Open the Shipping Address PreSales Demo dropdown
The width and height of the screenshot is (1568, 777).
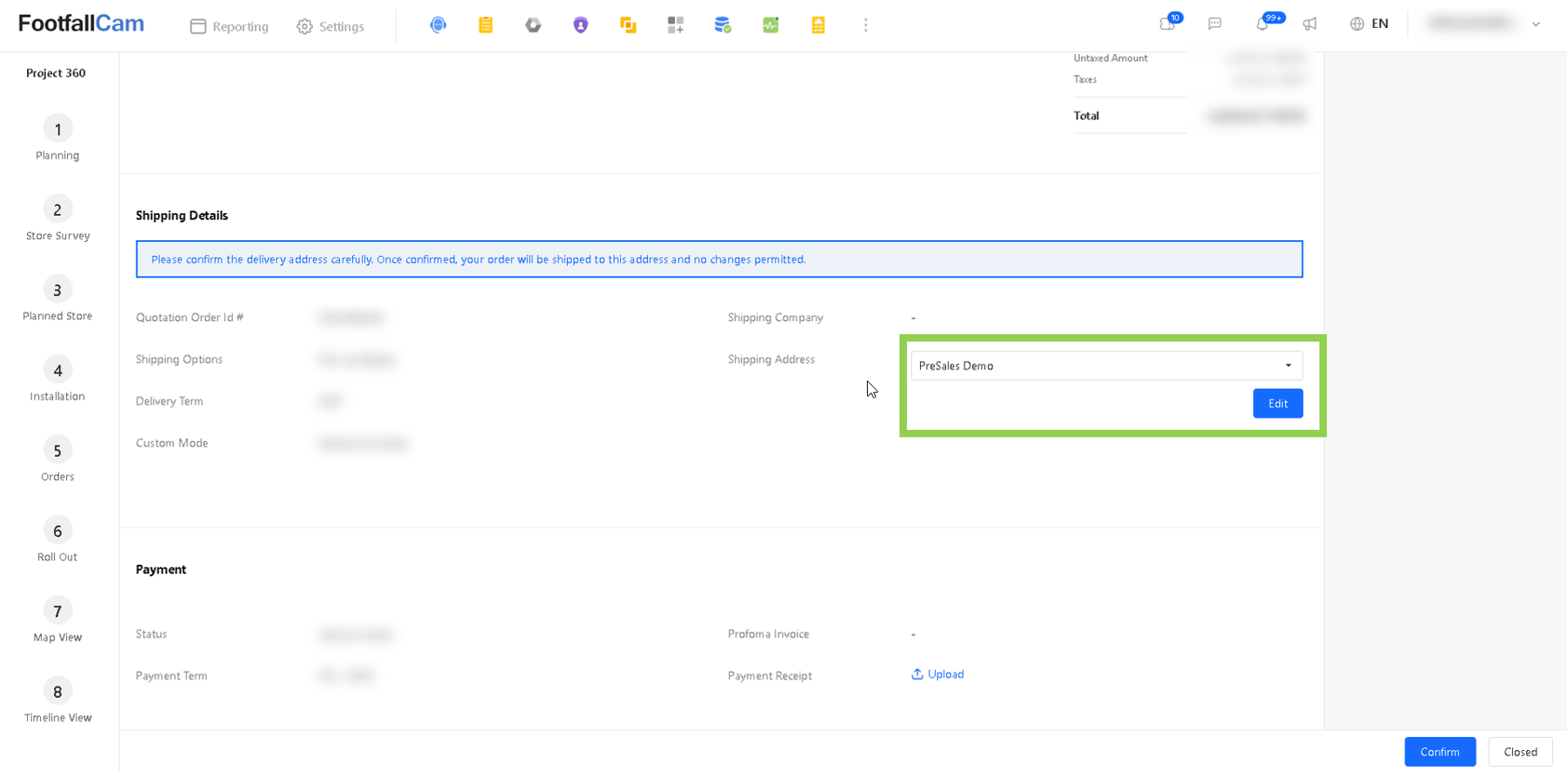point(1106,366)
